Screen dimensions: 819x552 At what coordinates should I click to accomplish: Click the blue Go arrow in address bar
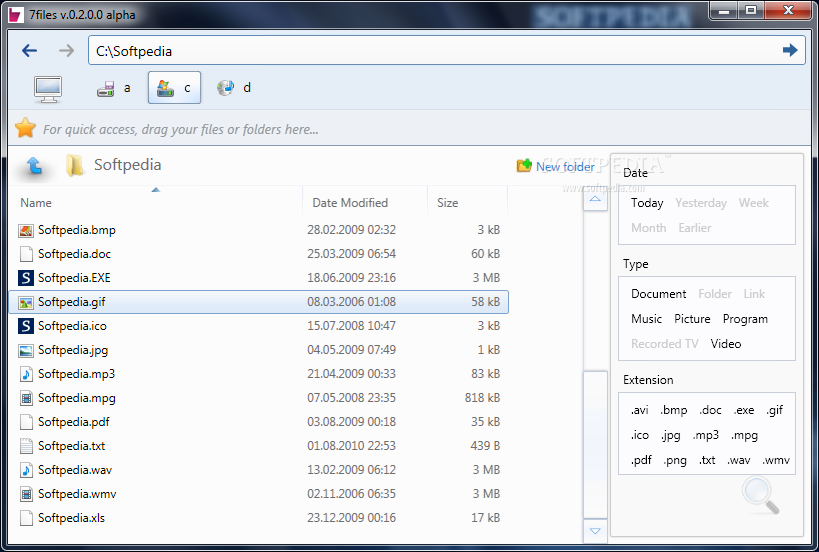790,50
